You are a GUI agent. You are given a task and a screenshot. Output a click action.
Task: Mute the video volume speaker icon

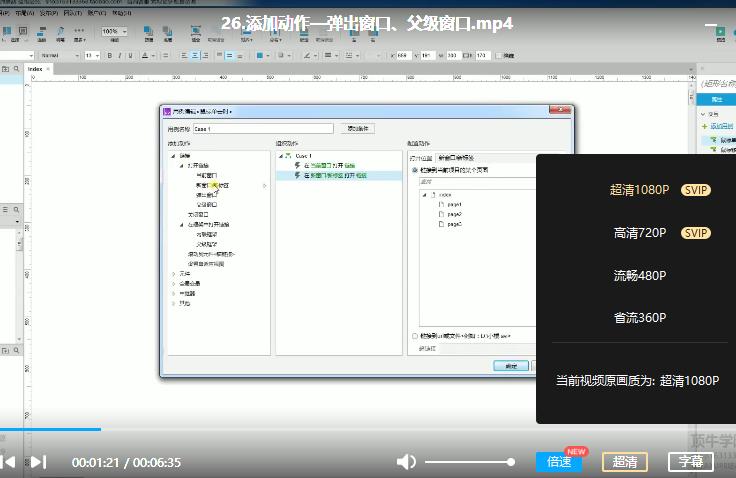pyautogui.click(x=406, y=462)
